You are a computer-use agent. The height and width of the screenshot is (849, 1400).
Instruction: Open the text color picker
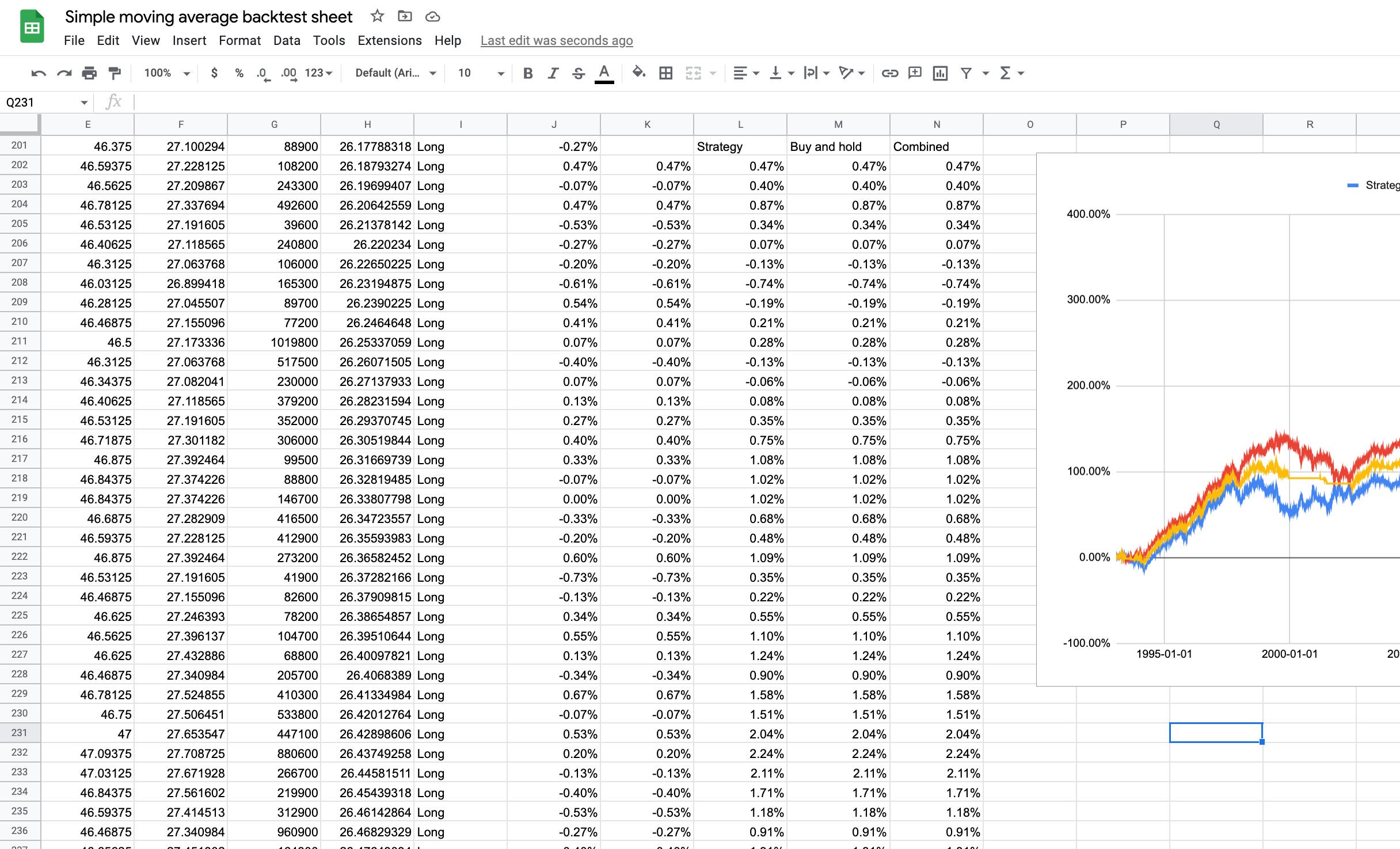pyautogui.click(x=603, y=73)
